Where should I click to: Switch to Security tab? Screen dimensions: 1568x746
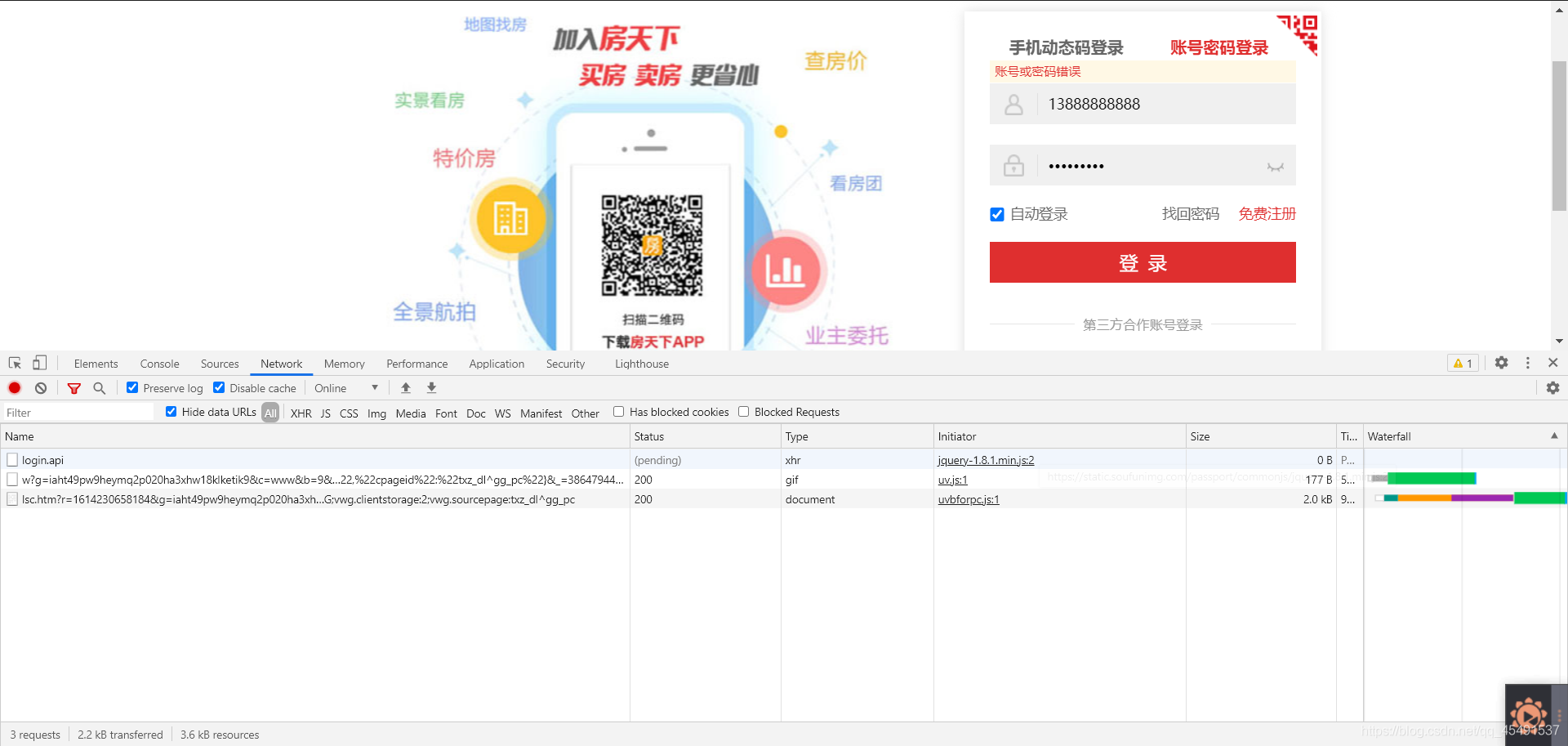(x=565, y=364)
